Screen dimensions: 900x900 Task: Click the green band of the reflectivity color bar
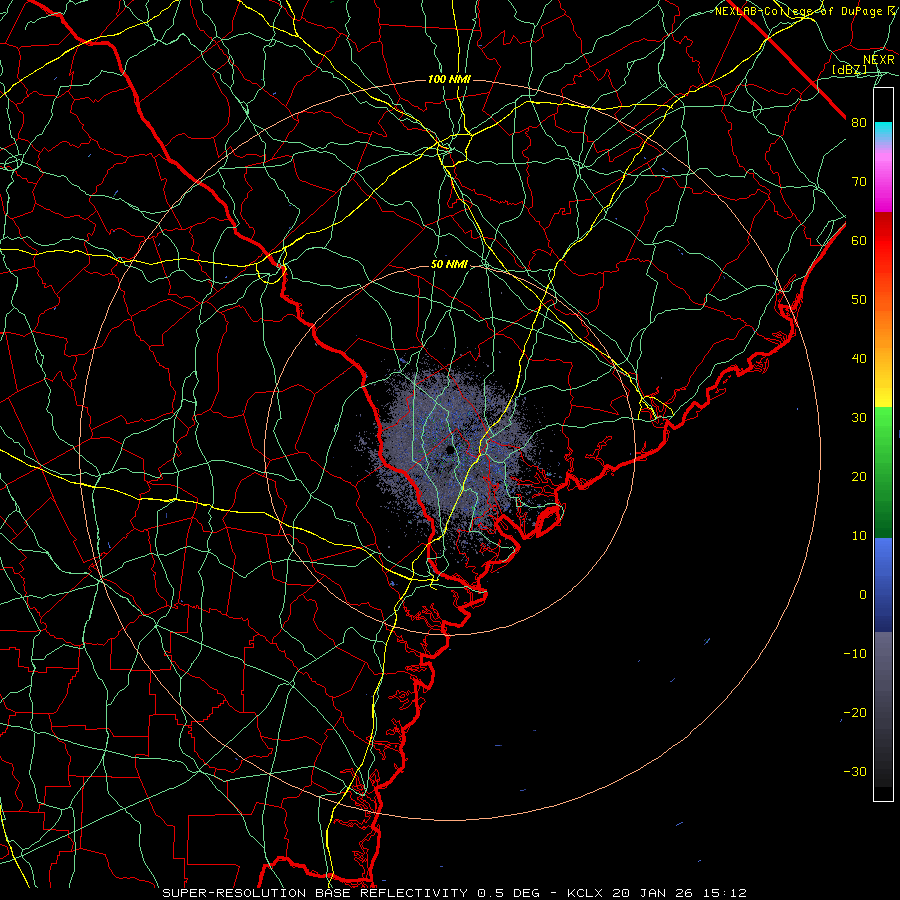pyautogui.click(x=883, y=472)
